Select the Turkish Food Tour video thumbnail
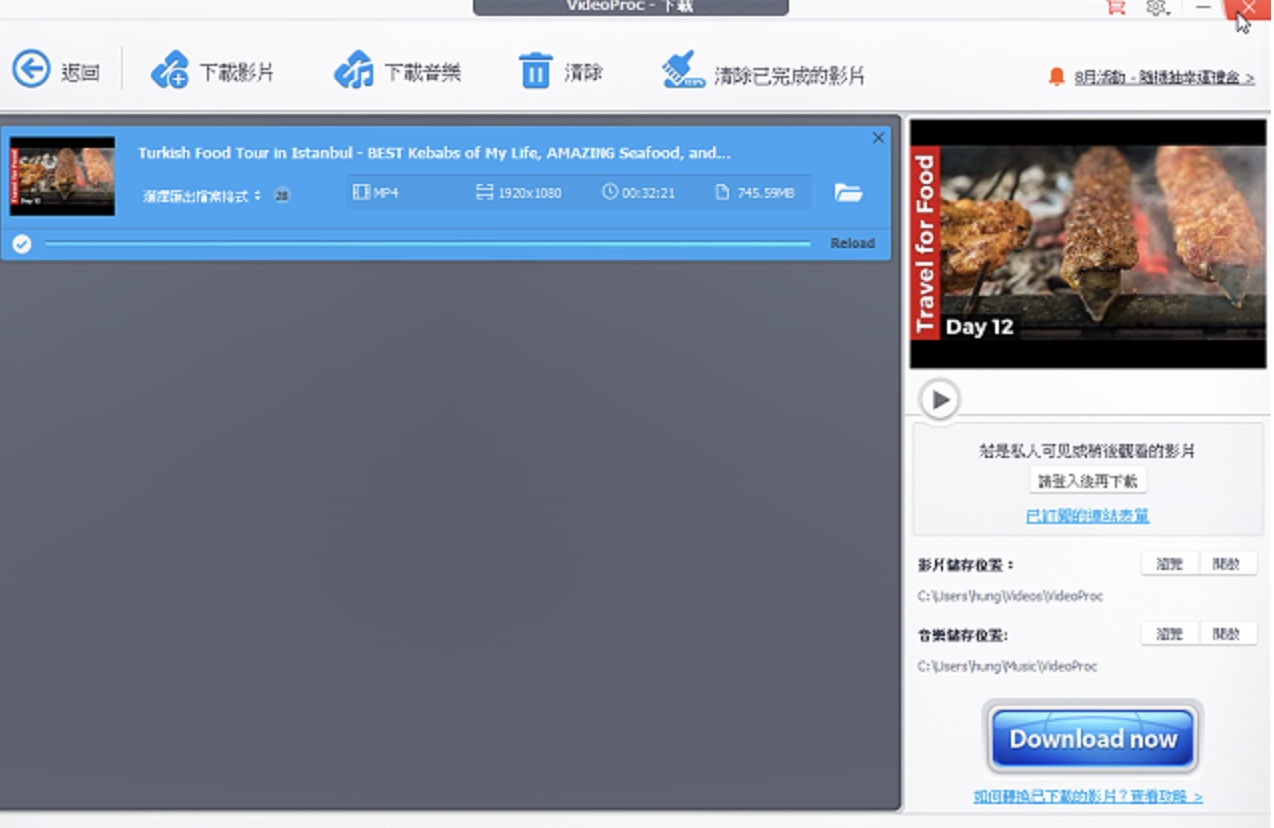 coord(62,176)
